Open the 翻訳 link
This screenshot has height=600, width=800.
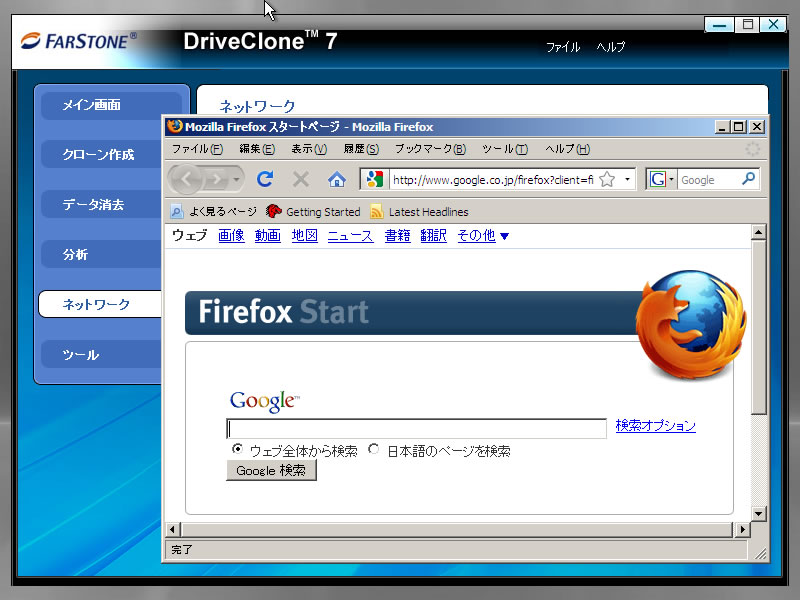434,235
